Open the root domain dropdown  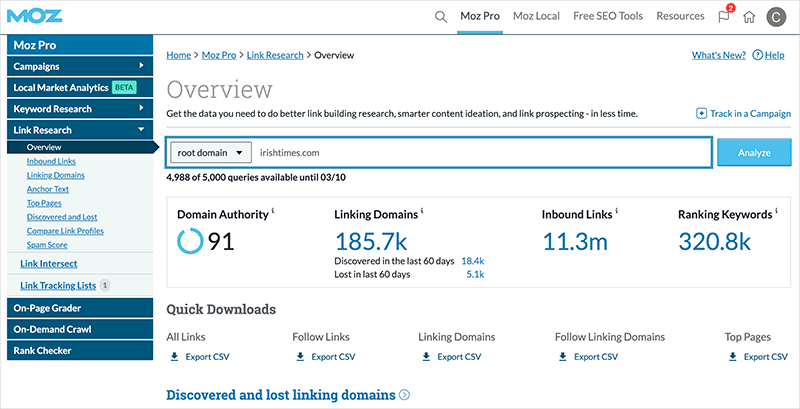(211, 152)
